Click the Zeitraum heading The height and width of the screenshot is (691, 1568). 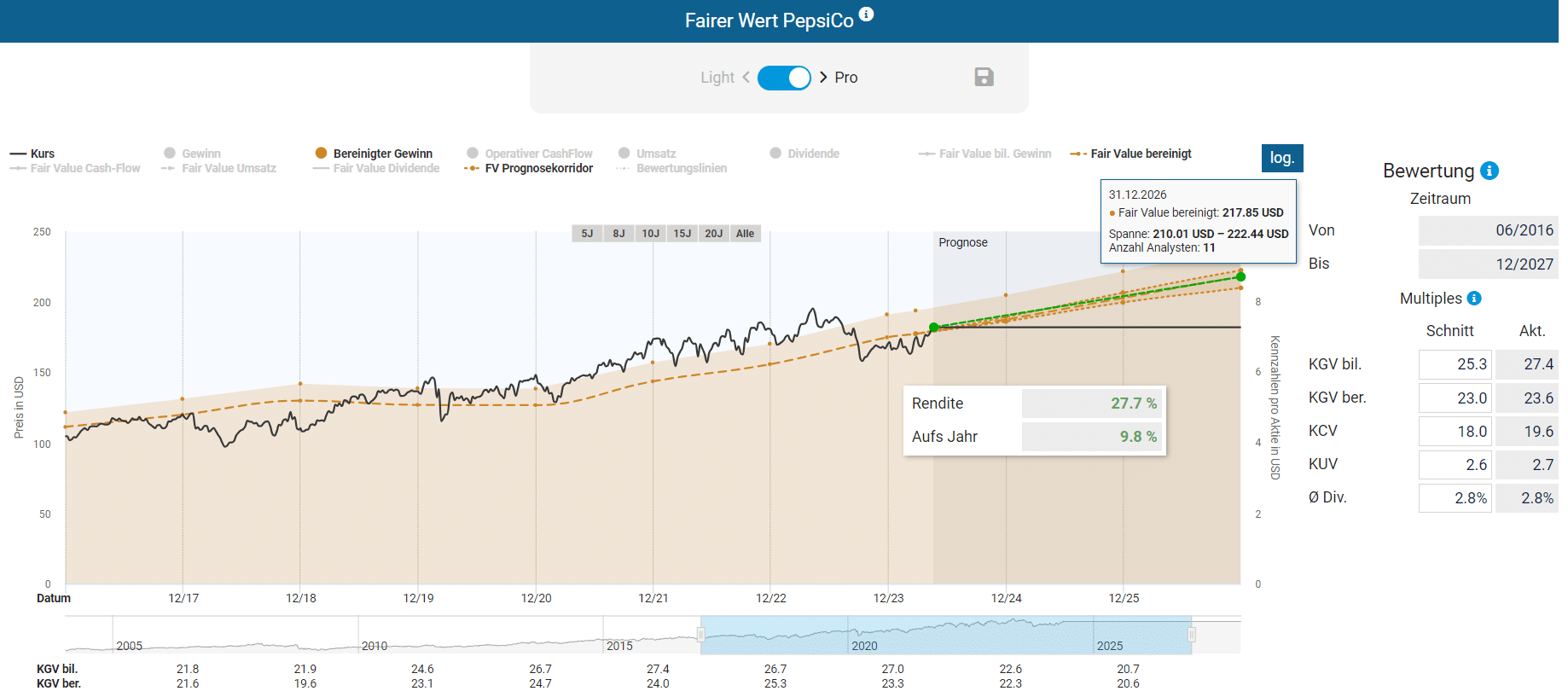point(1440,199)
